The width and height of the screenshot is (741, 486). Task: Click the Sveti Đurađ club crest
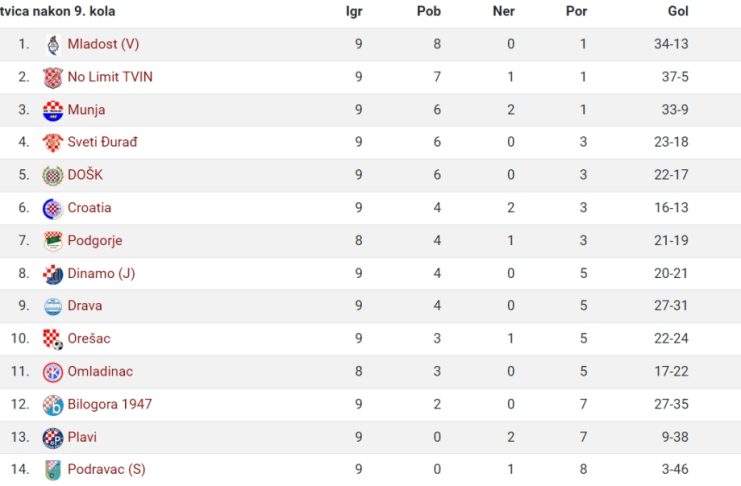[53, 143]
